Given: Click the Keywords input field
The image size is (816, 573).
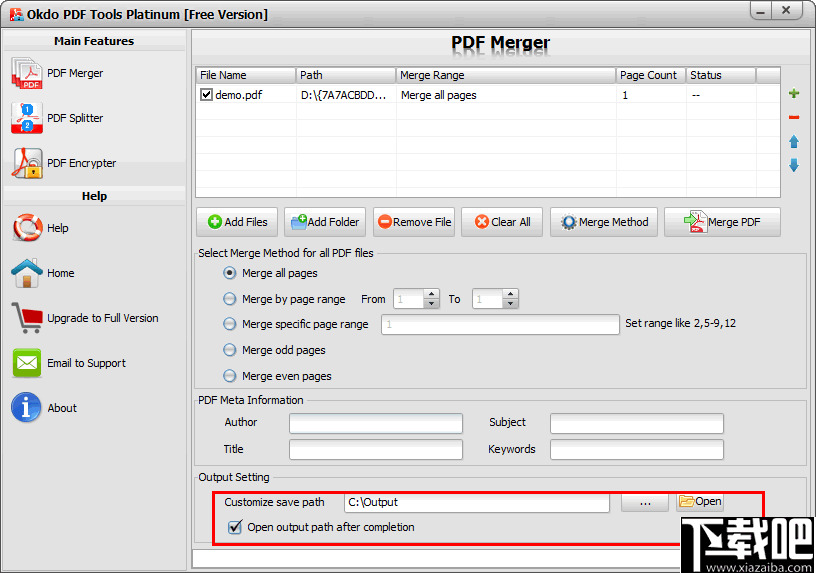Looking at the screenshot, I should (x=636, y=450).
